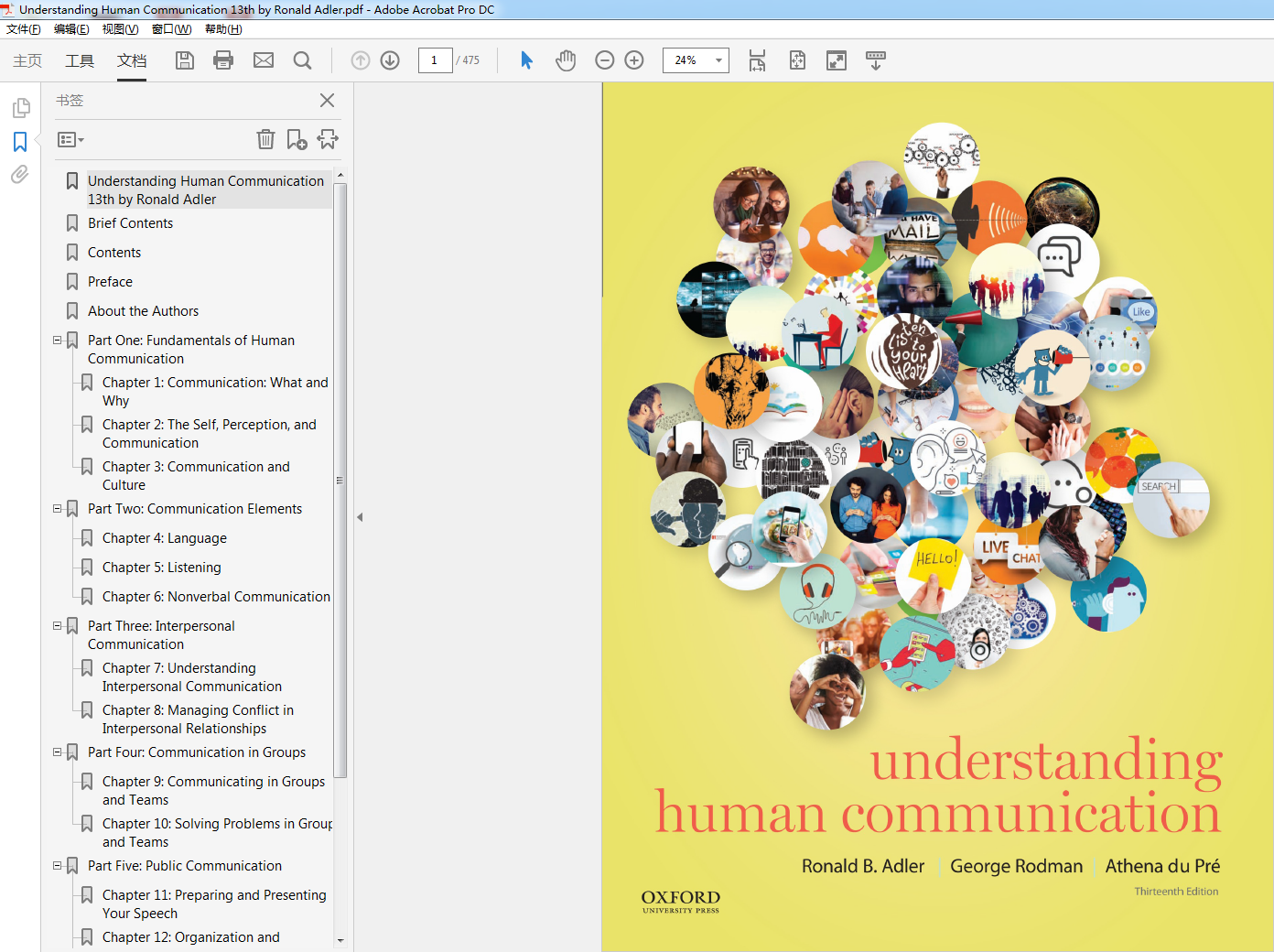Image resolution: width=1274 pixels, height=952 pixels.
Task: Collapse the Part Five bookmark node
Action: pos(58,866)
